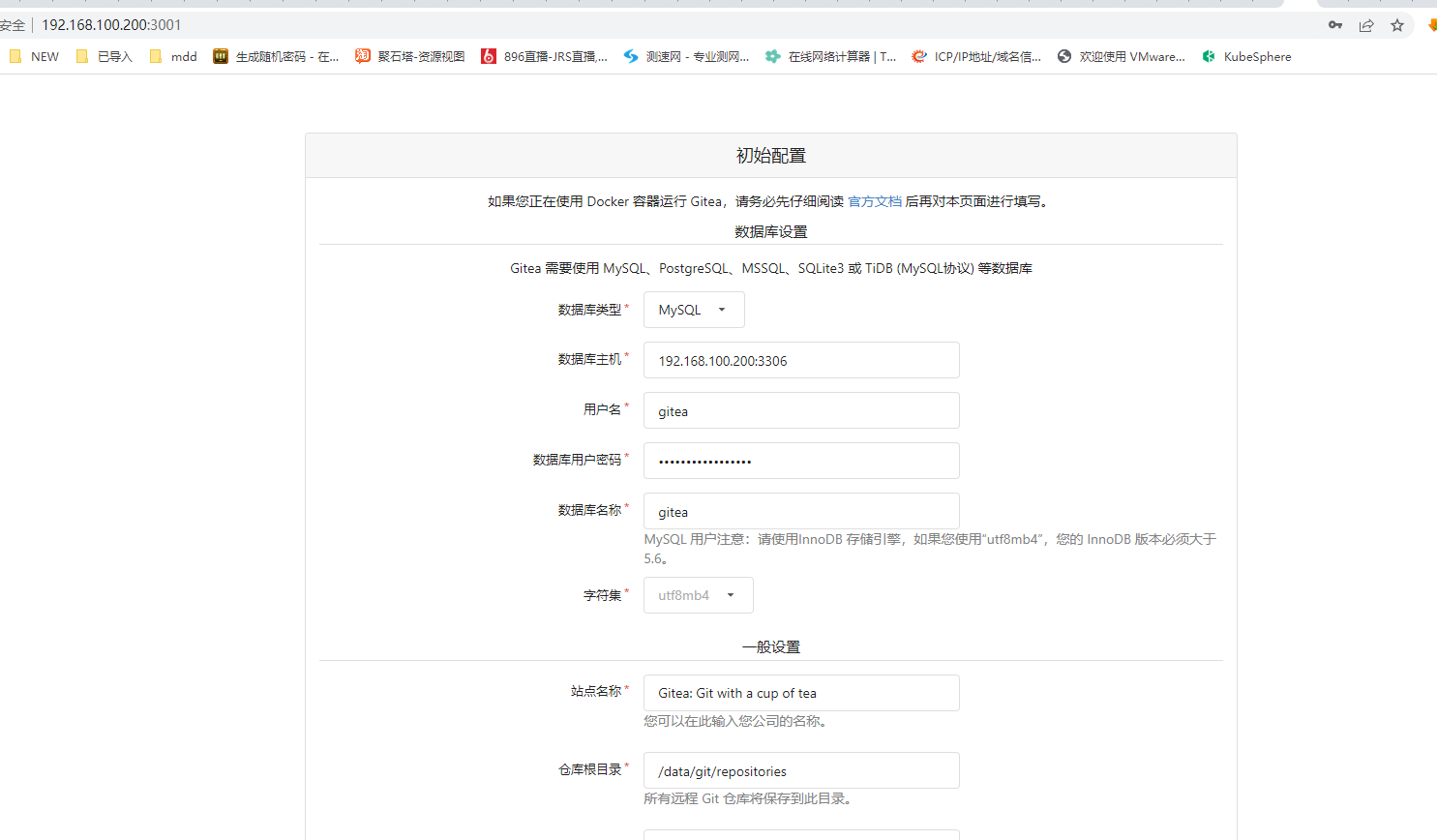Viewport: 1437px width, 840px height.
Task: Click the 数据库名称 input field
Action: coord(801,511)
